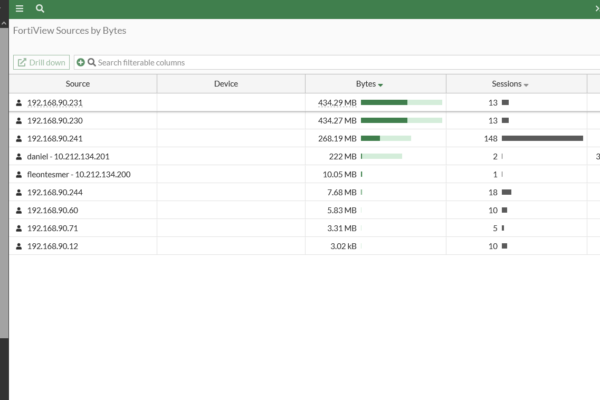The width and height of the screenshot is (600, 400).
Task: Click the user icon beside 192.168.90.231
Action: pyautogui.click(x=18, y=103)
